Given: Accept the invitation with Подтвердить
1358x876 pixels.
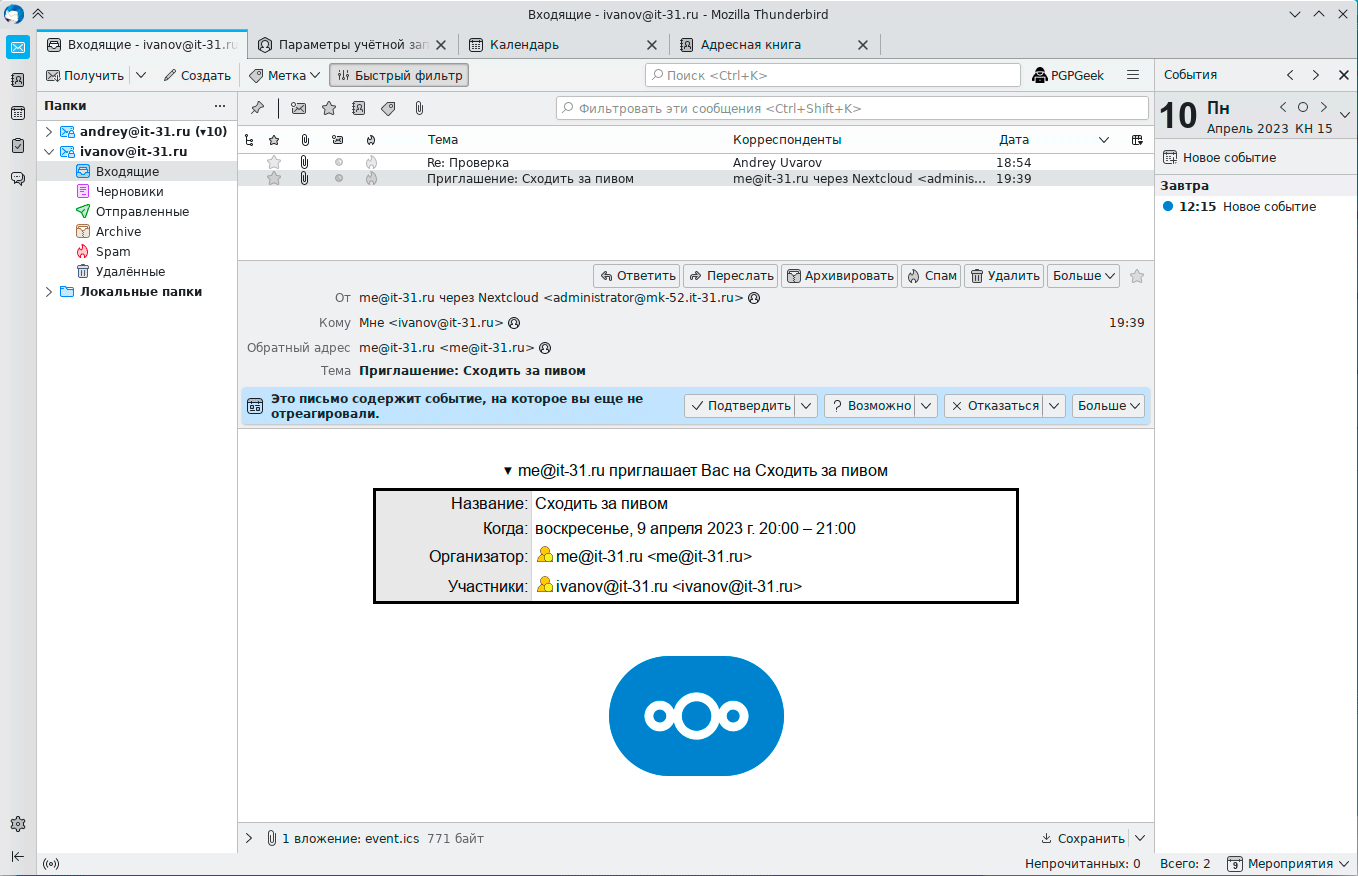Looking at the screenshot, I should [x=741, y=406].
